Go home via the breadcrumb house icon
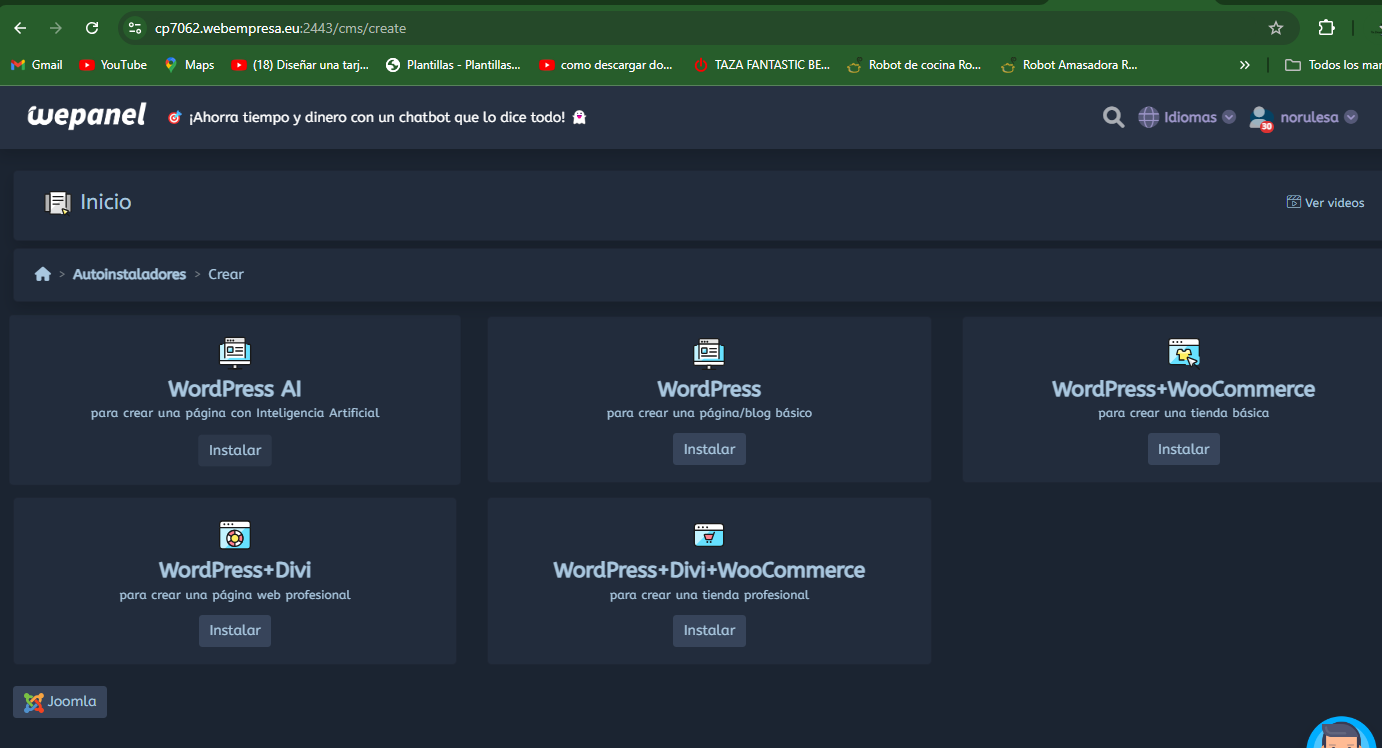Viewport: 1382px width, 748px height. pos(42,274)
